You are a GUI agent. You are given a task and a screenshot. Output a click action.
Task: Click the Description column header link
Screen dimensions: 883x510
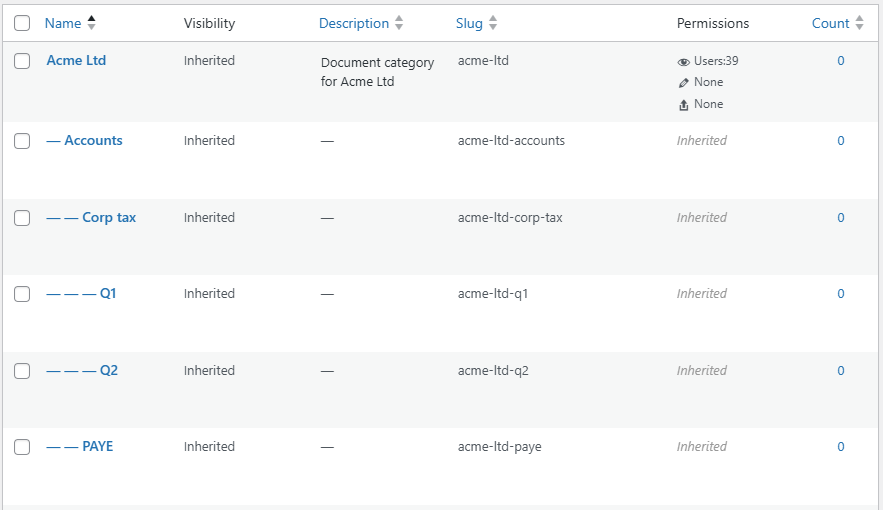[354, 23]
